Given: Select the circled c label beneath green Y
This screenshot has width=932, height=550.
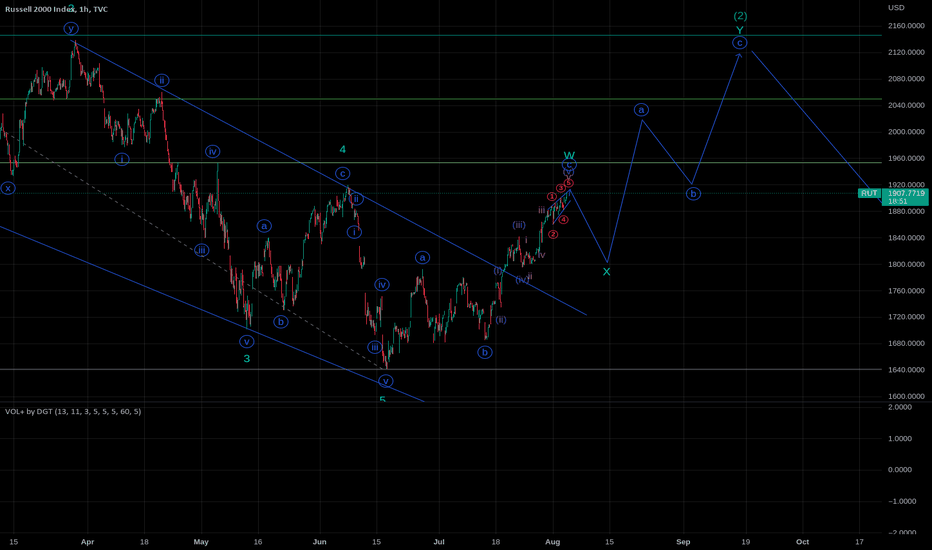Looking at the screenshot, I should (739, 43).
